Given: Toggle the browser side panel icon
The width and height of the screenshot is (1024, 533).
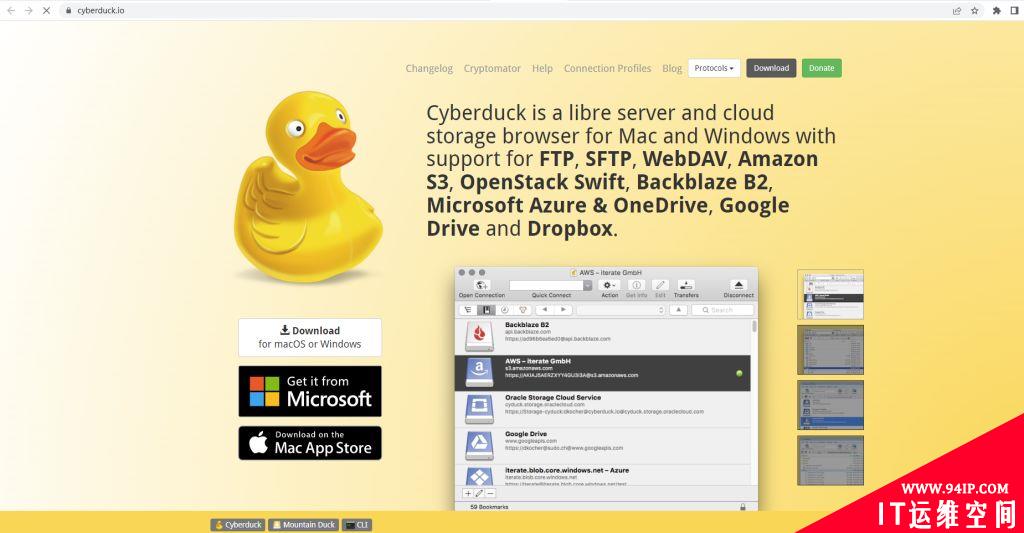Looking at the screenshot, I should (1015, 10).
